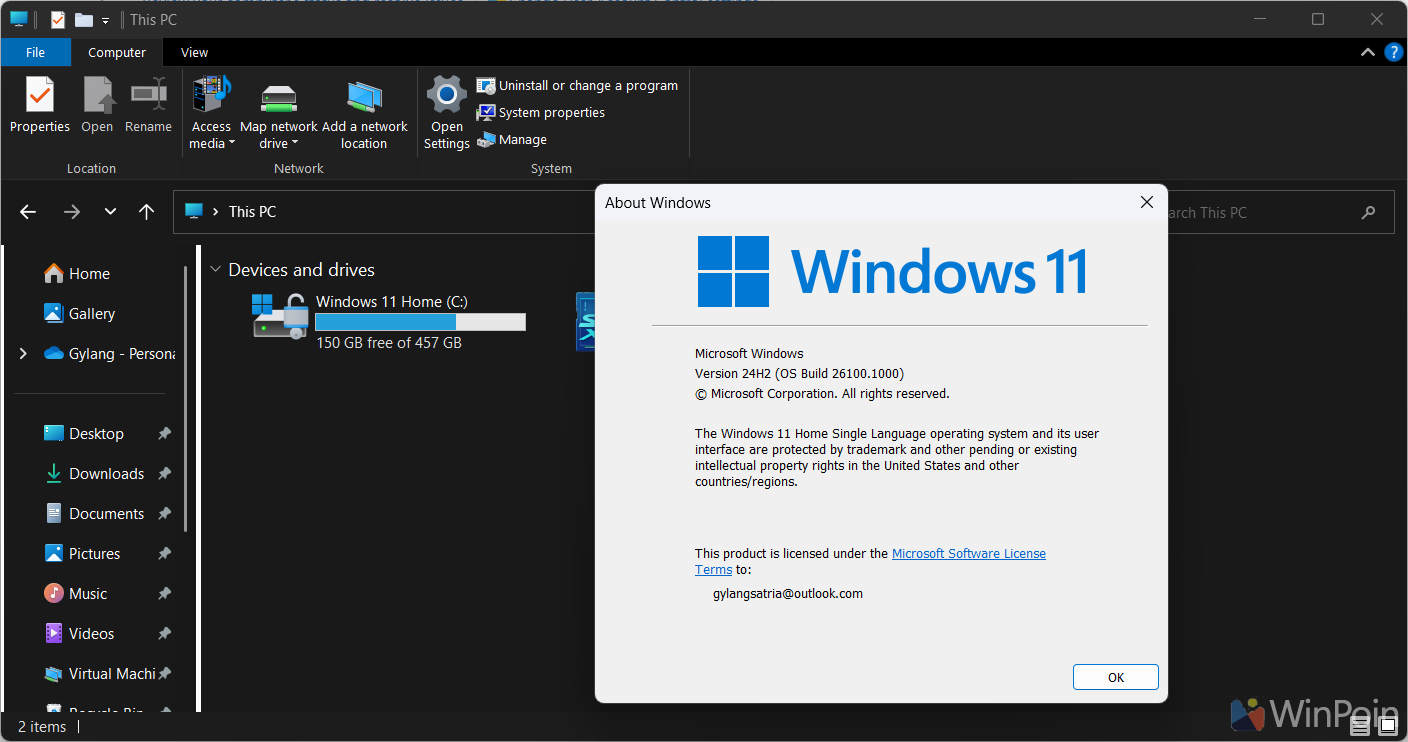This screenshot has height=742, width=1408.
Task: Click the checkmark Properties icon in title bar
Action: [57, 19]
